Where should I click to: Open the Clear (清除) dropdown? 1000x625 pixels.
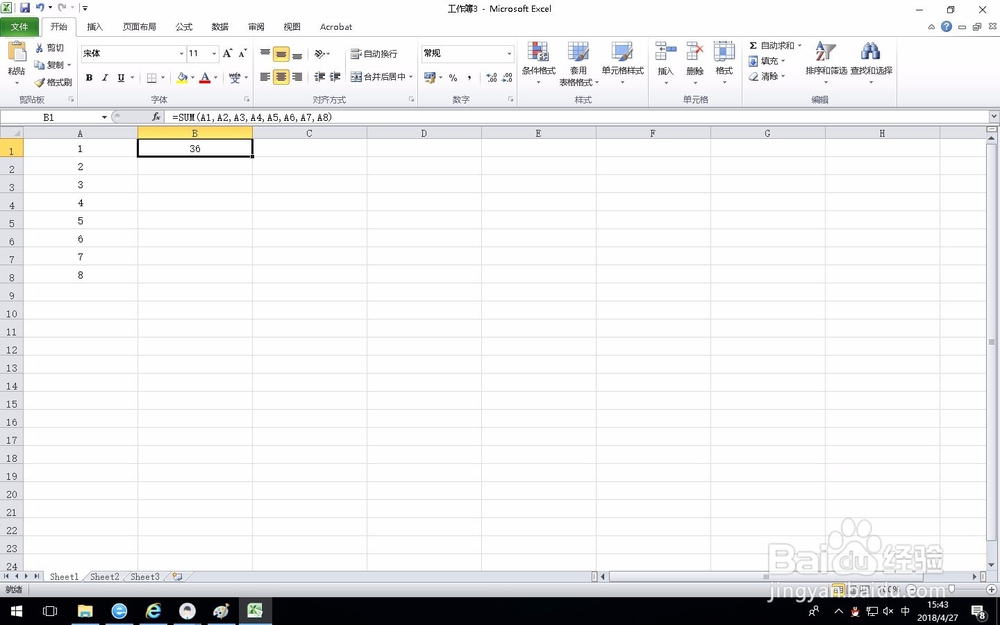coord(767,77)
